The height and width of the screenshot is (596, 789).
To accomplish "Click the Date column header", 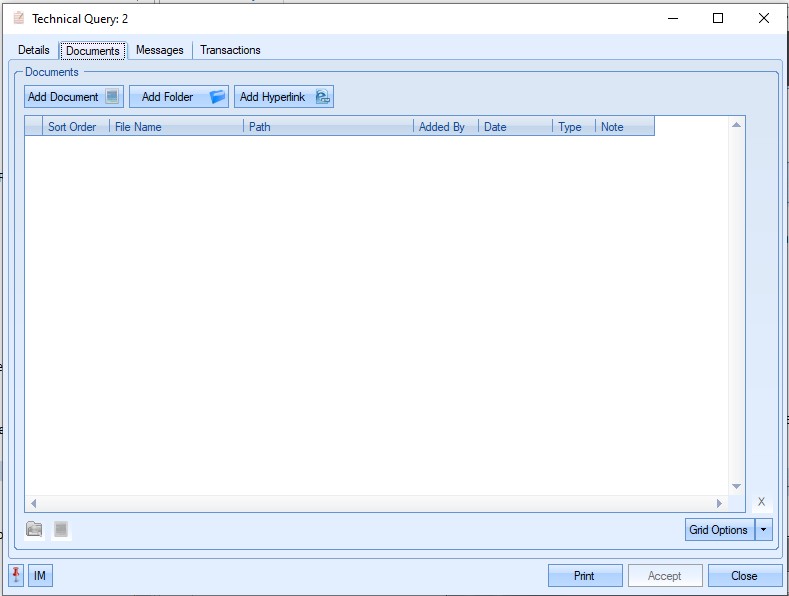I will point(515,126).
